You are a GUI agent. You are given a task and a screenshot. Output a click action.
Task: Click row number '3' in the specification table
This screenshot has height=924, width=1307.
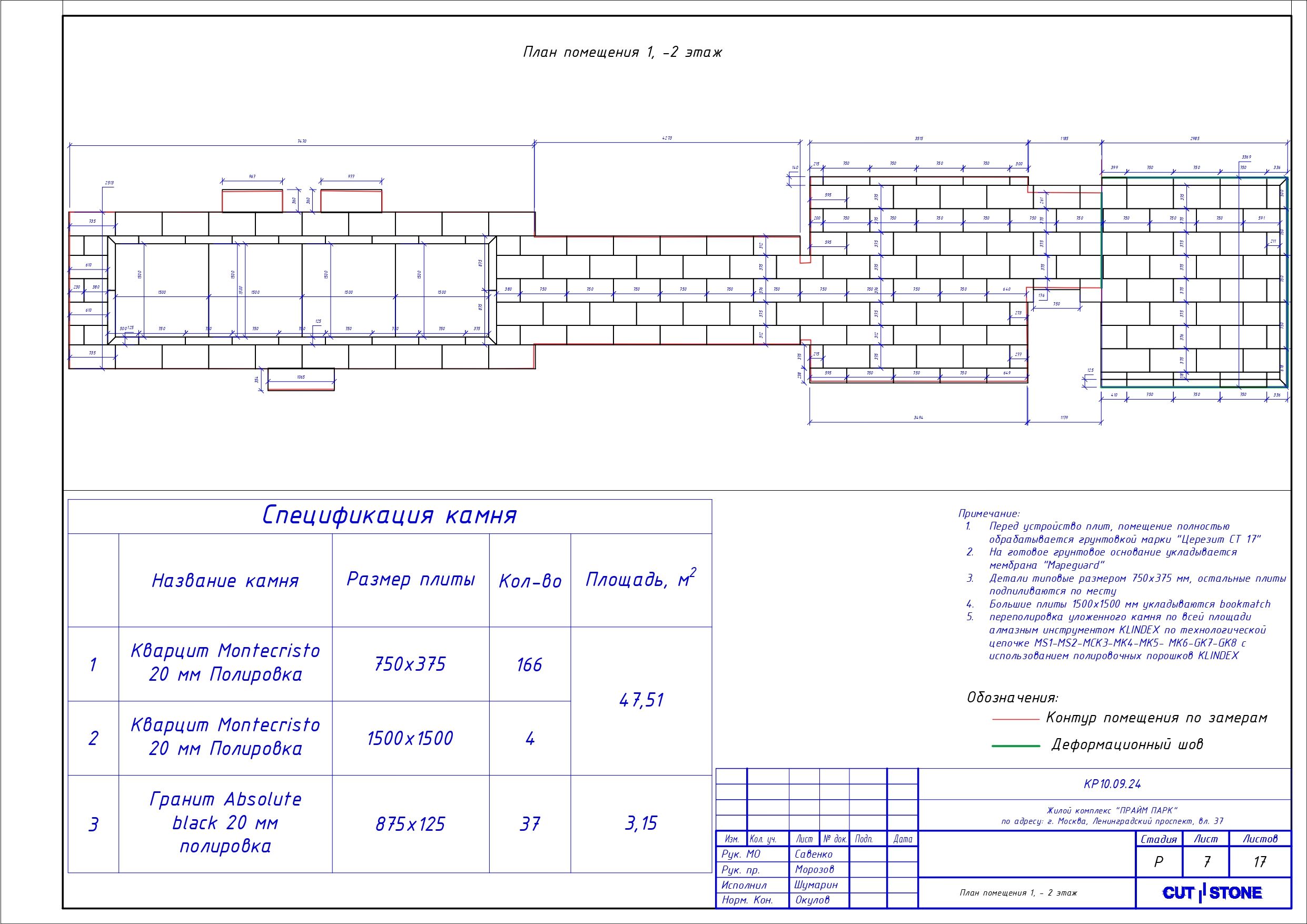click(93, 824)
